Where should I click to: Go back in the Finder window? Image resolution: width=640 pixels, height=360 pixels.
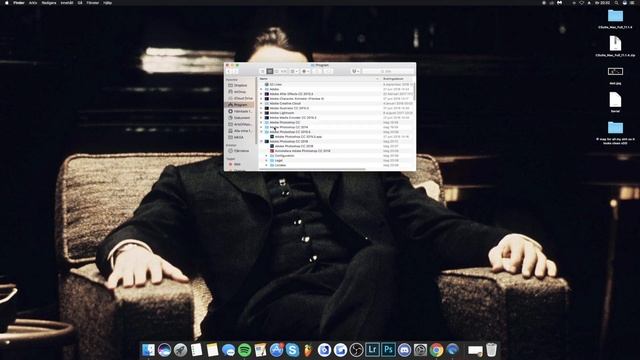[x=229, y=71]
